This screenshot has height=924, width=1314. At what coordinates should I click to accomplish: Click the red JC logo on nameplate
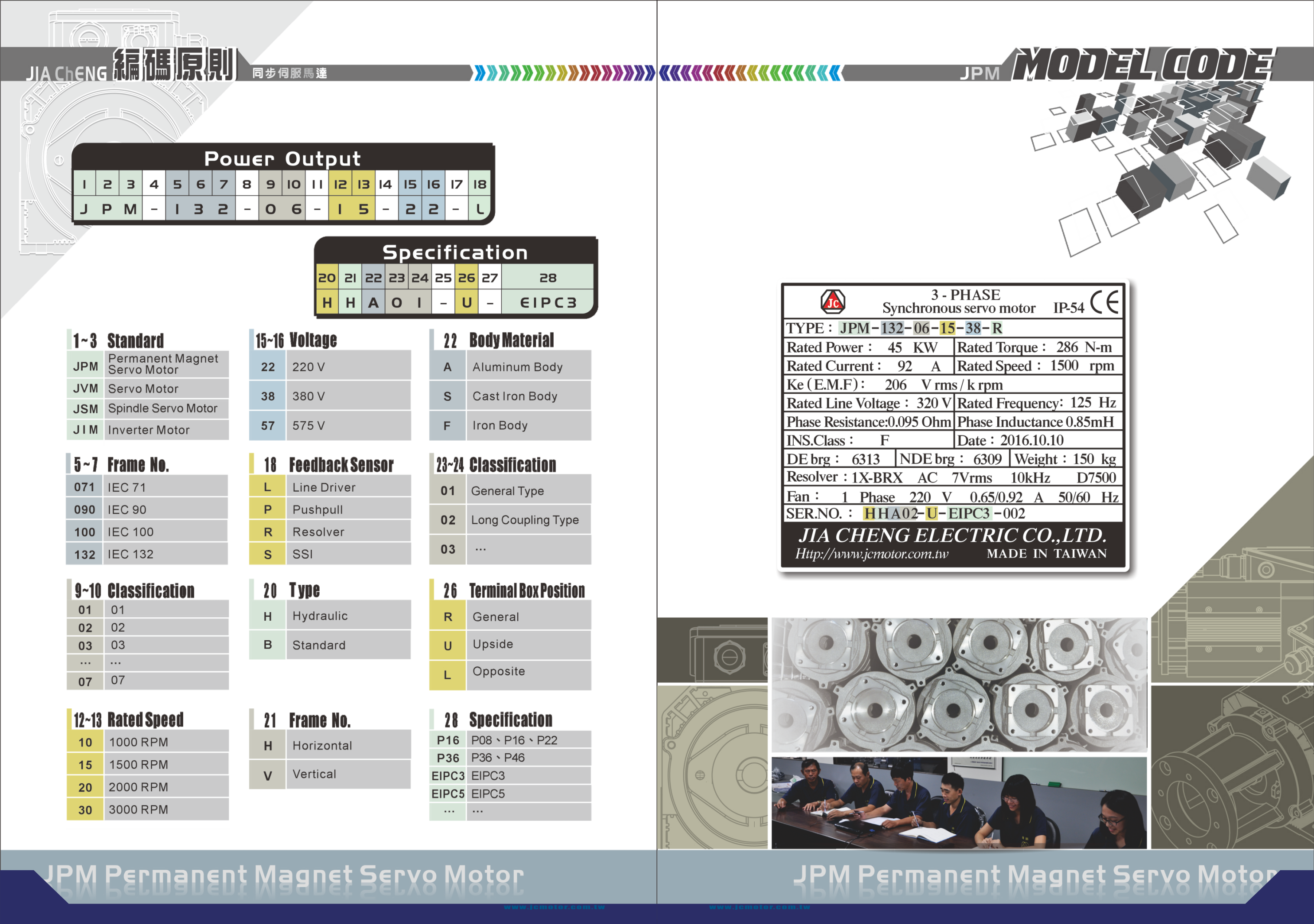833,302
